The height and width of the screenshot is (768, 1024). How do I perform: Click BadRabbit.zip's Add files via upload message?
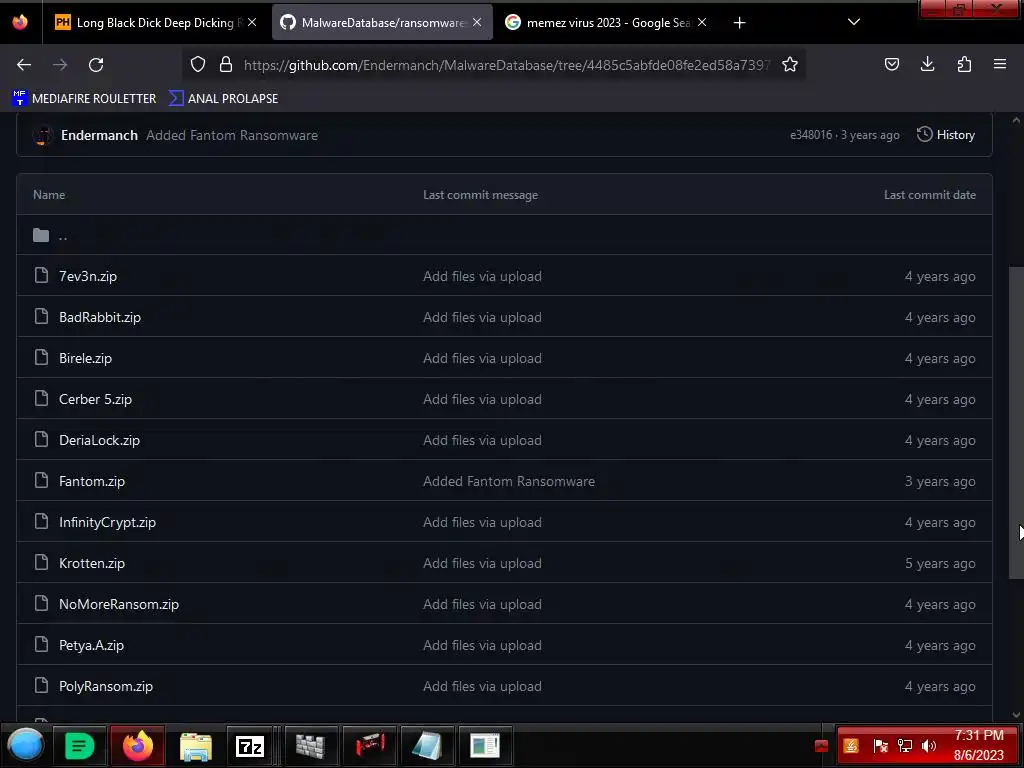[x=482, y=317]
